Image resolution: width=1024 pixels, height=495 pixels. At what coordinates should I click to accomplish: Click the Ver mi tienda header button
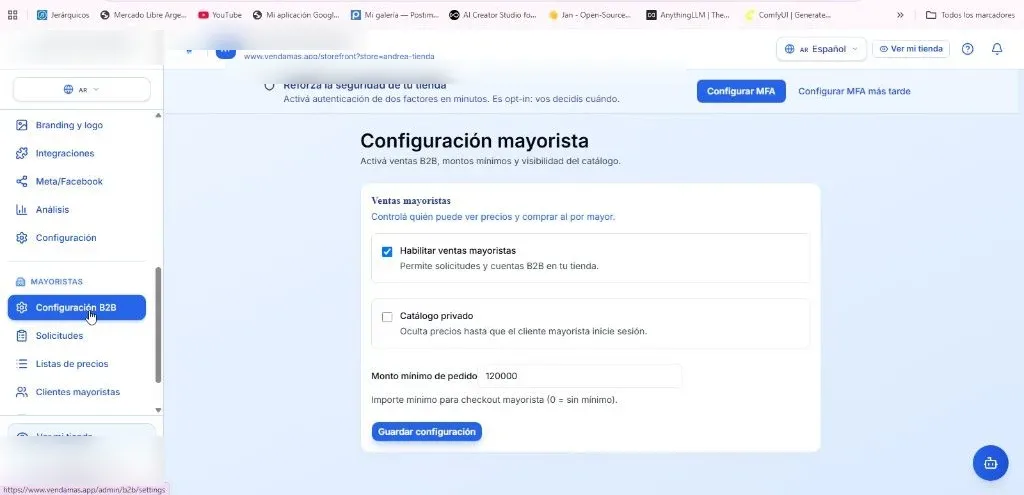click(x=911, y=49)
